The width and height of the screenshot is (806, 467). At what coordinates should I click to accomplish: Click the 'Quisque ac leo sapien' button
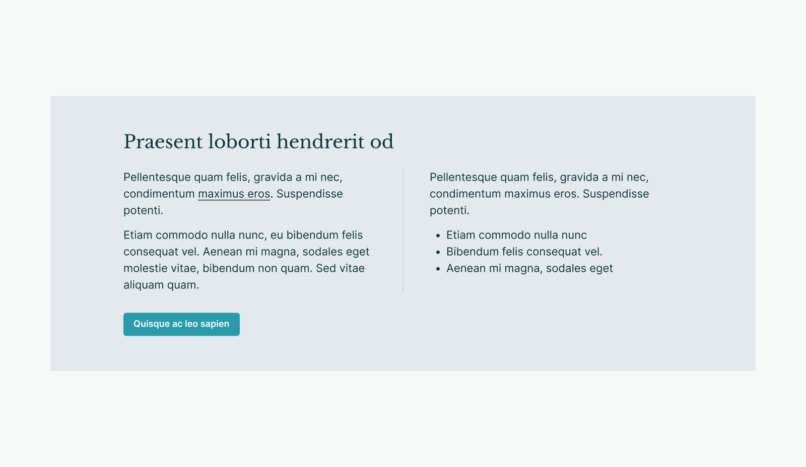(x=181, y=324)
